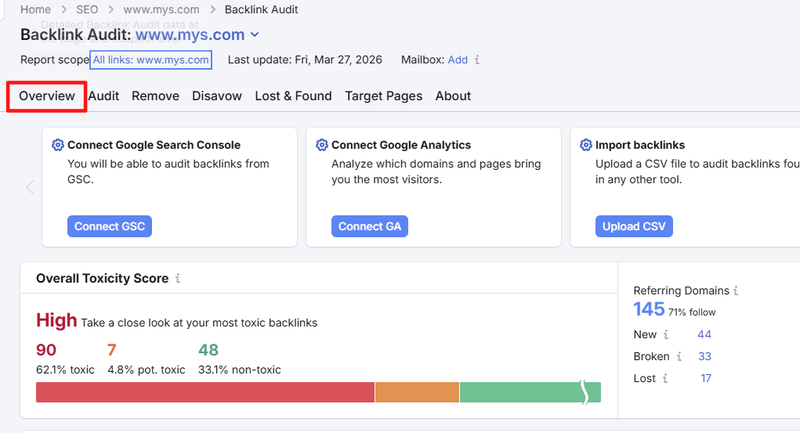Open the 145 referring domains count
Screen dimensions: 800x433
649,309
